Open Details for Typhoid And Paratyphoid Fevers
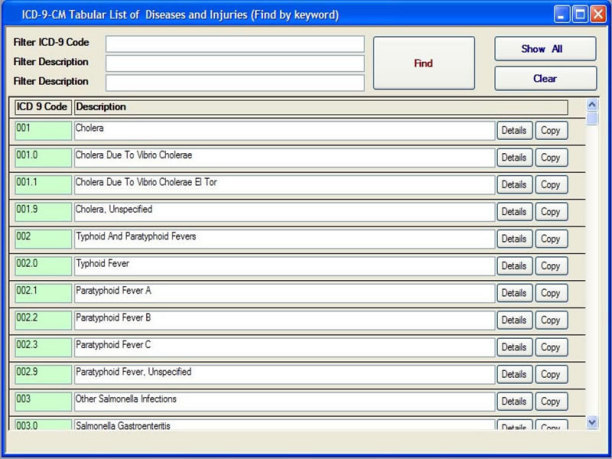 tap(514, 239)
